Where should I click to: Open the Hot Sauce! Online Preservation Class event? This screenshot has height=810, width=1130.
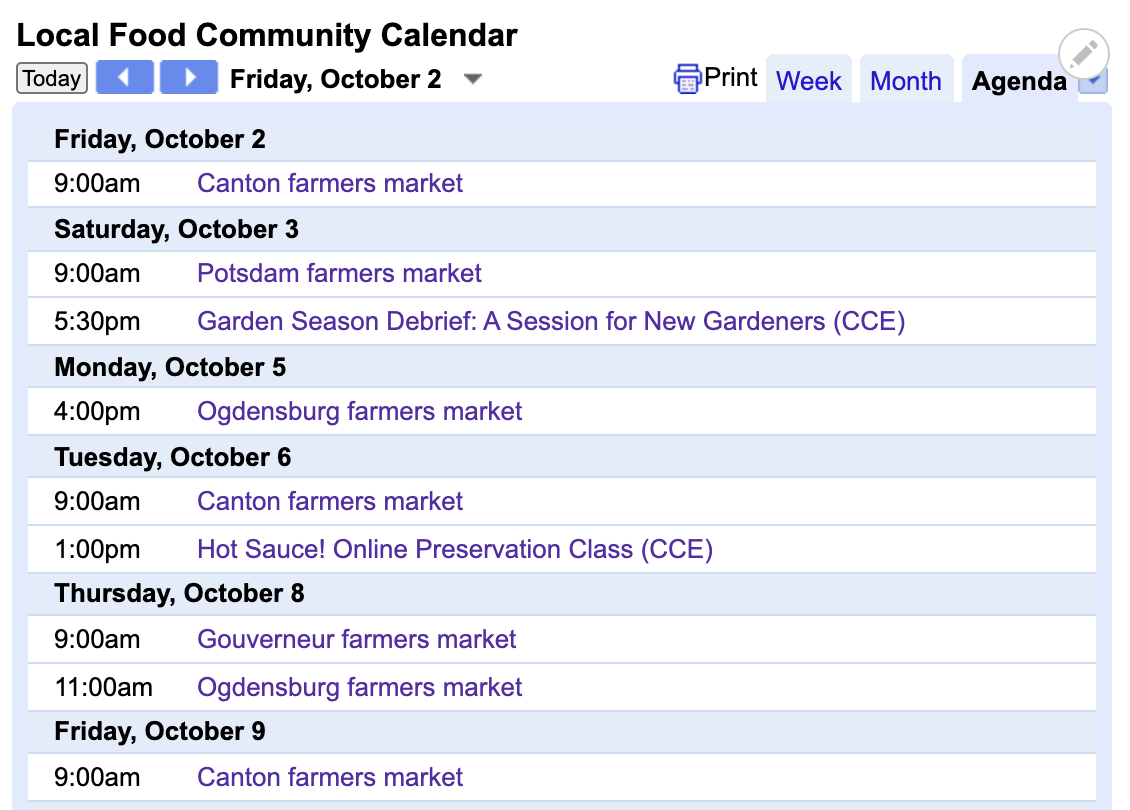(x=455, y=549)
